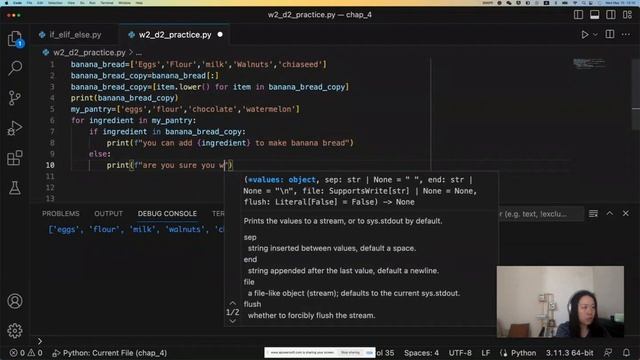The width and height of the screenshot is (640, 360).
Task: Open the feedback icon in status bar
Action: [608, 353]
